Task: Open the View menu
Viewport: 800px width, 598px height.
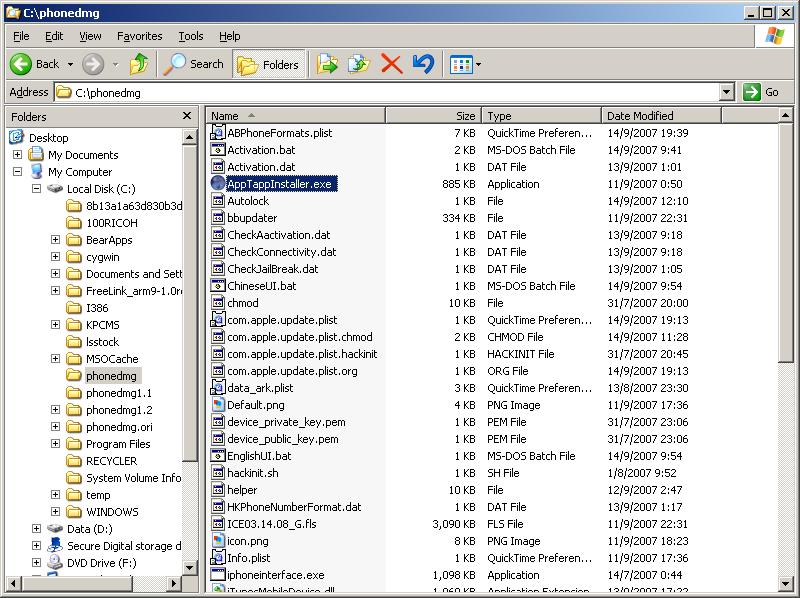Action: click(90, 36)
